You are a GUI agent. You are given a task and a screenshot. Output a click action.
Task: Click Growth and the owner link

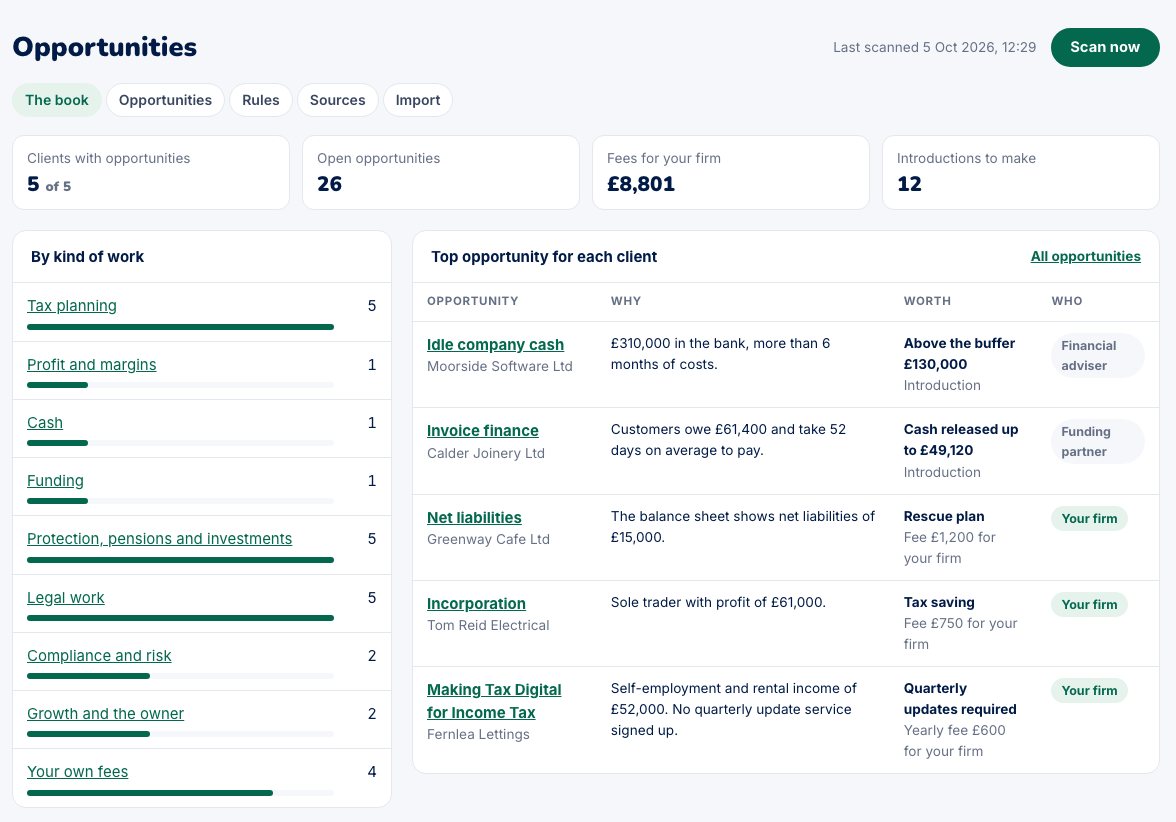click(106, 713)
